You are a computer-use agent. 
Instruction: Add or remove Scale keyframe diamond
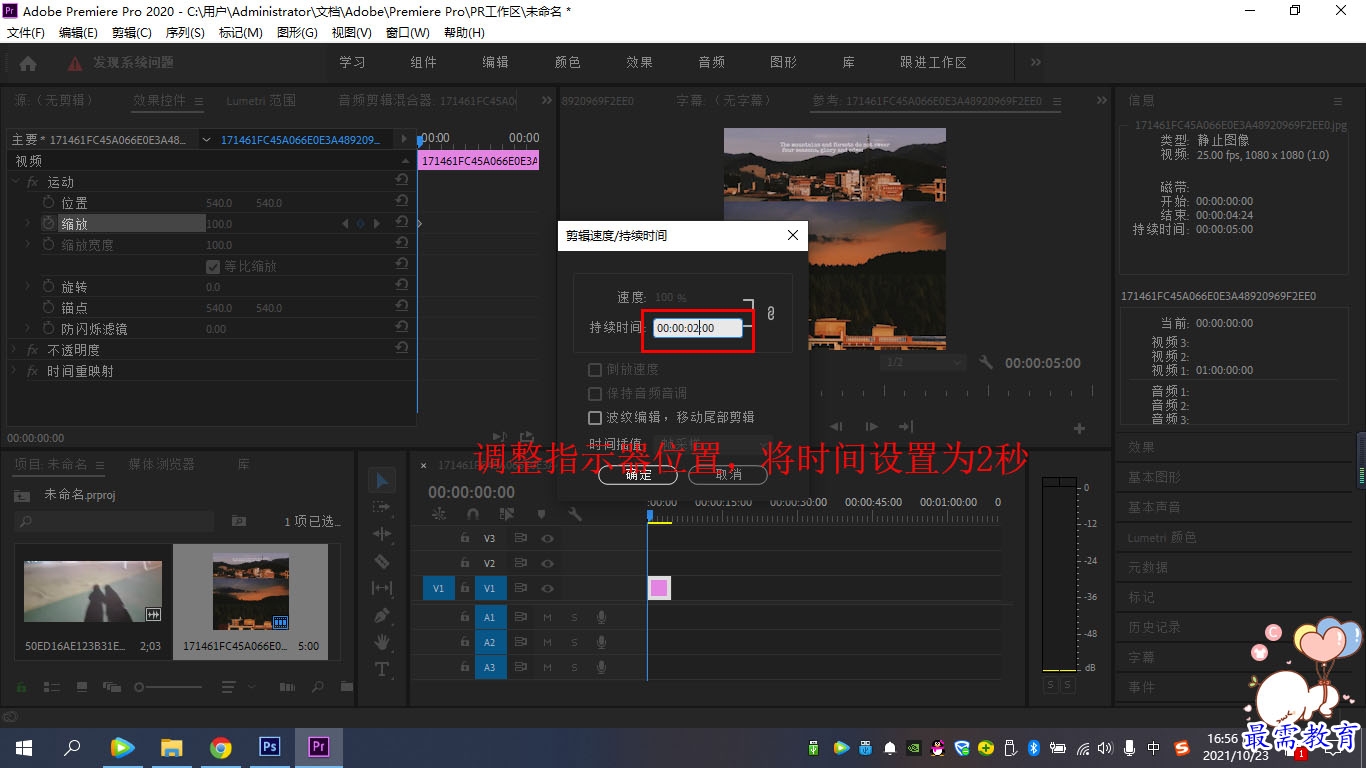[x=360, y=224]
